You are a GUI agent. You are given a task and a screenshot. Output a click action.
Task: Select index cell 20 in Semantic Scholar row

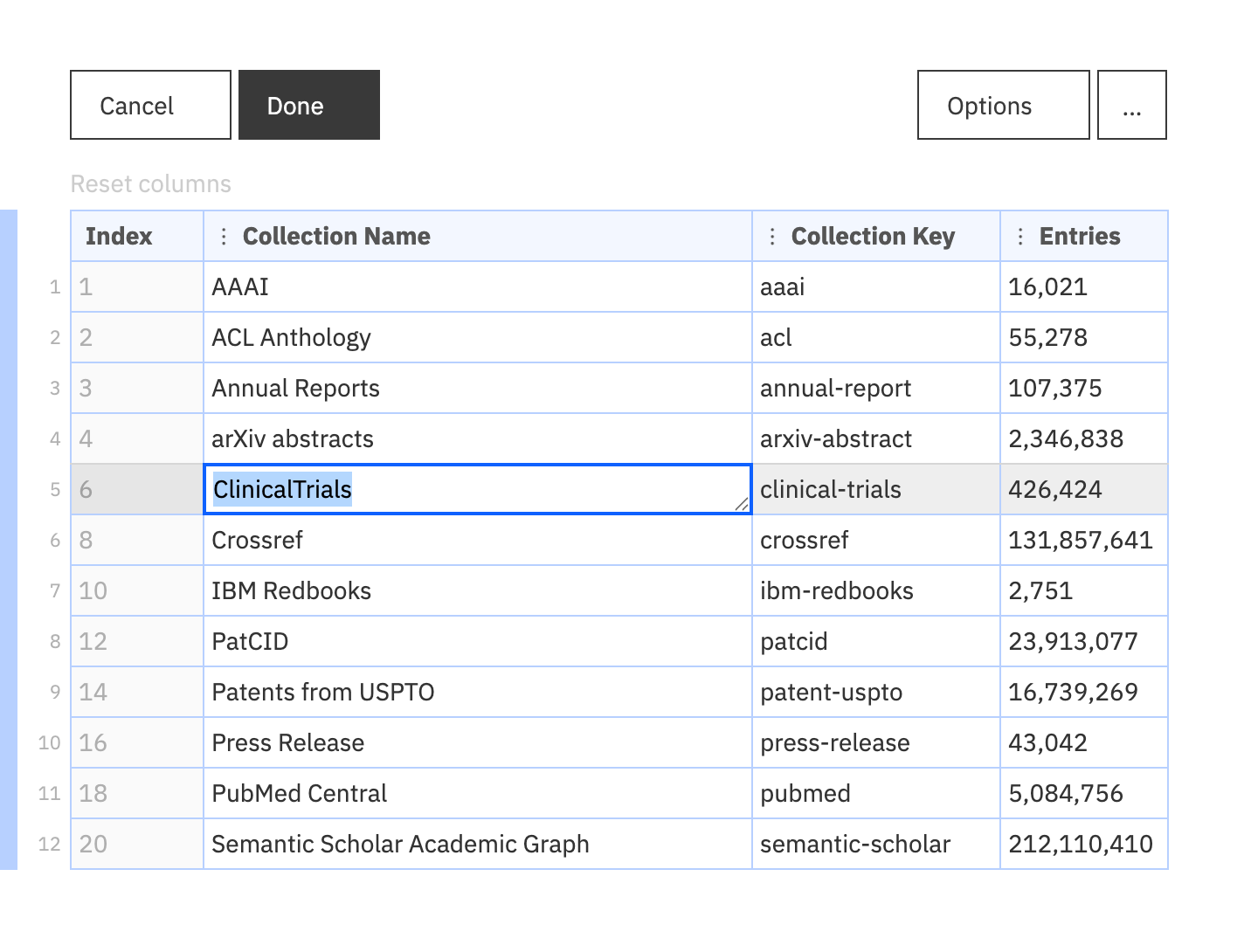click(x=137, y=844)
